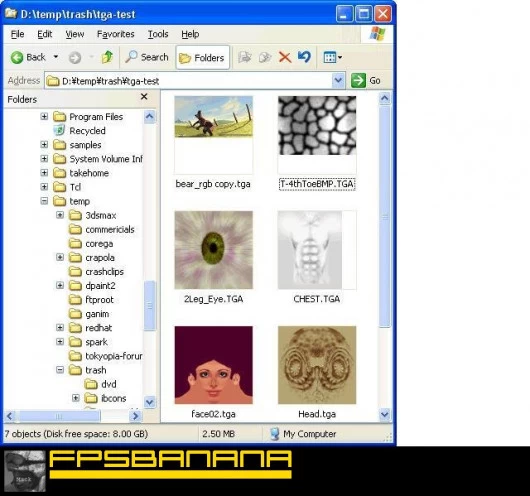The image size is (530, 496).
Task: Select the Head.tga thumbnail
Action: [x=317, y=365]
